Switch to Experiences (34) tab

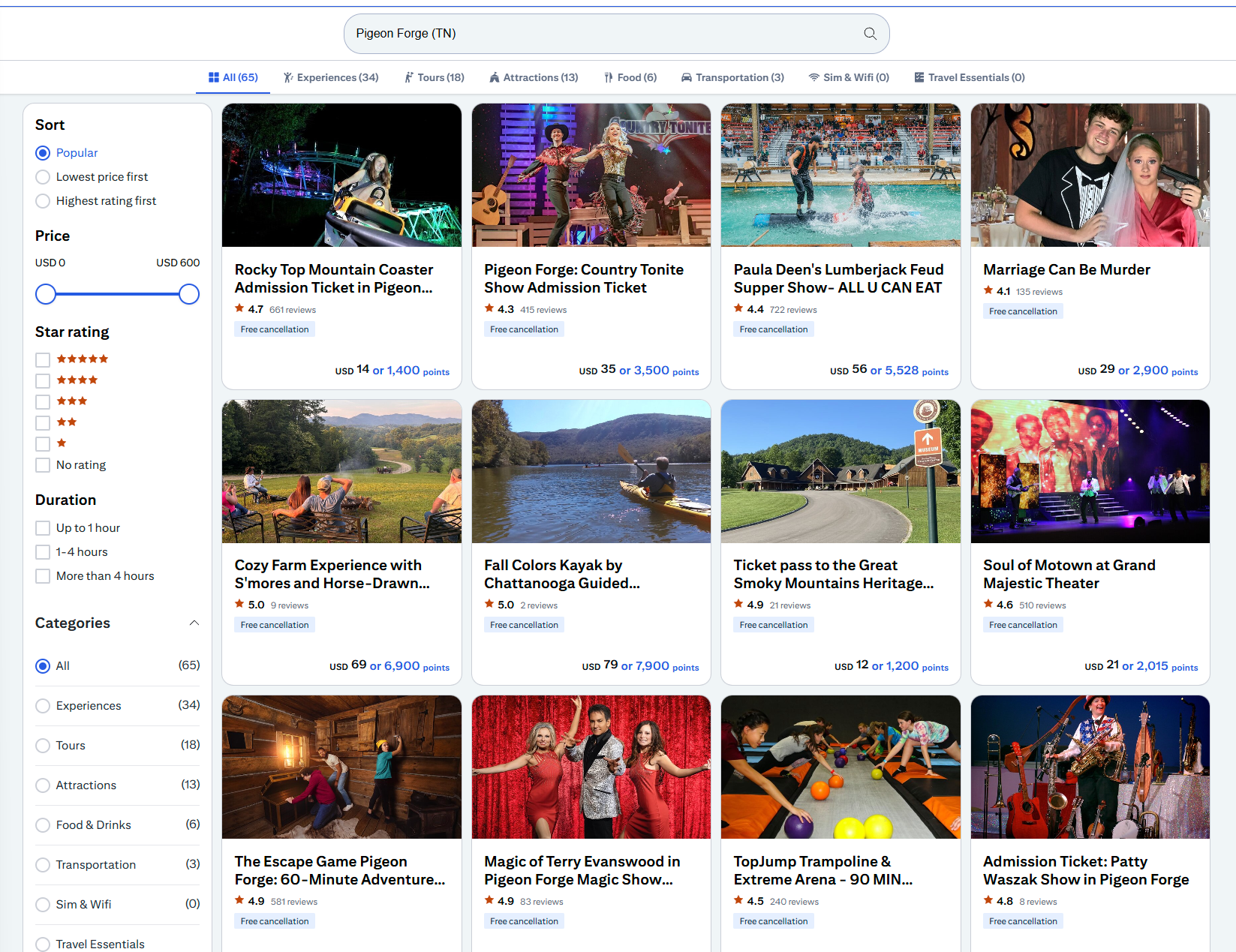331,77
